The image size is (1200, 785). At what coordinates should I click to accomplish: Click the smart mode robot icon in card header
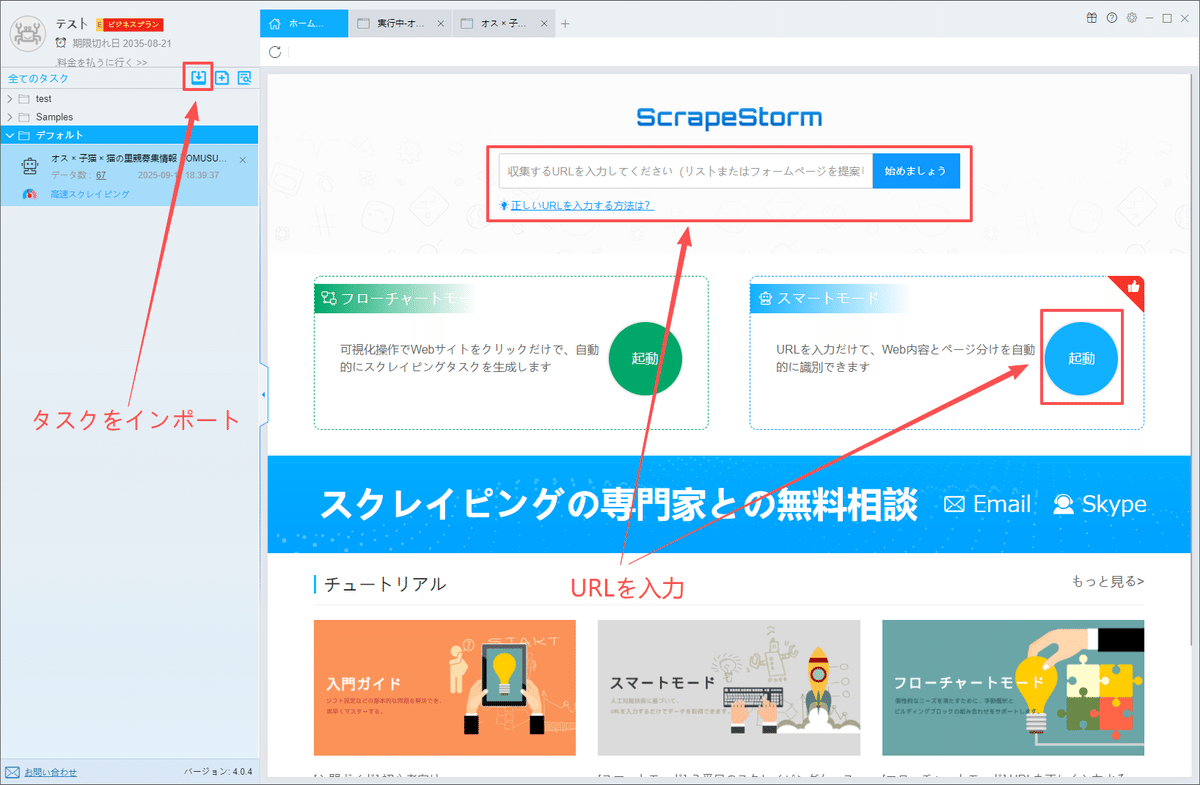click(766, 298)
